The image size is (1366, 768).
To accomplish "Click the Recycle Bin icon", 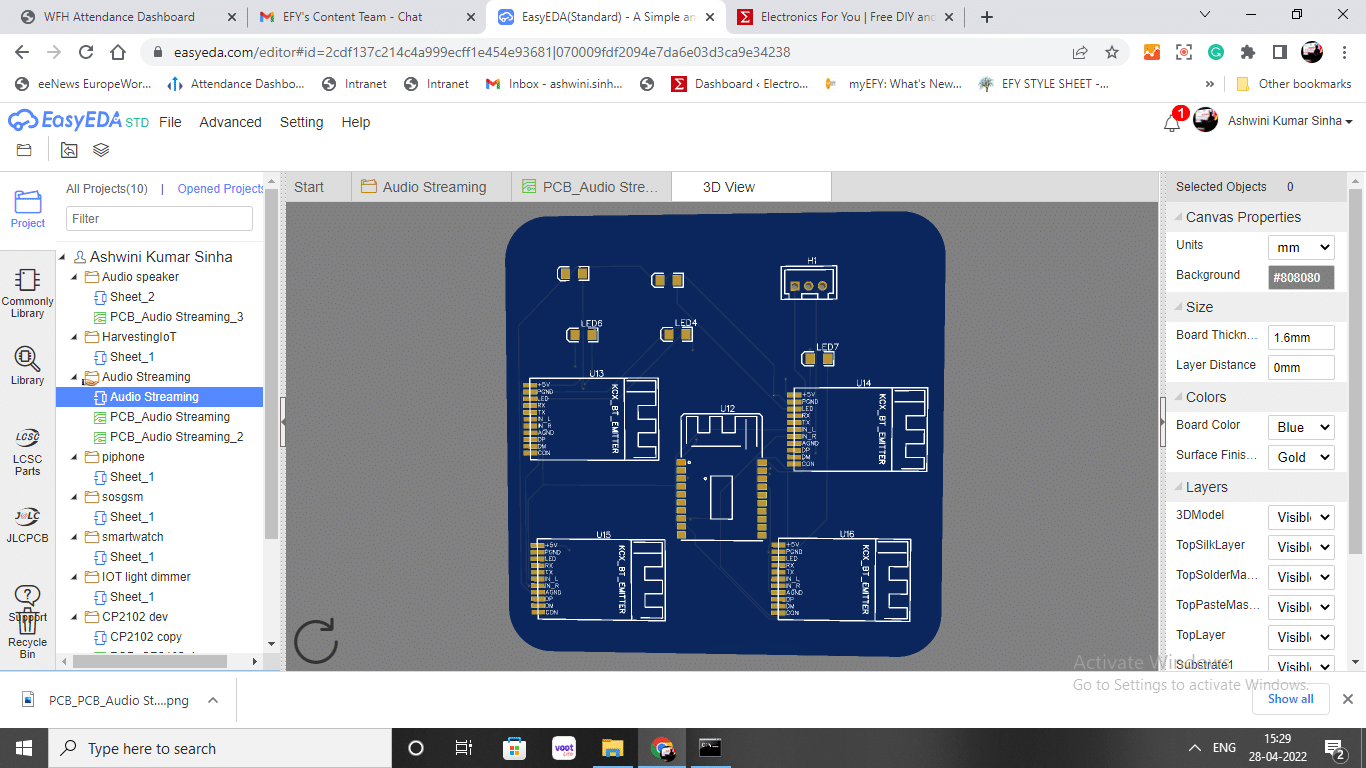I will pos(27,625).
